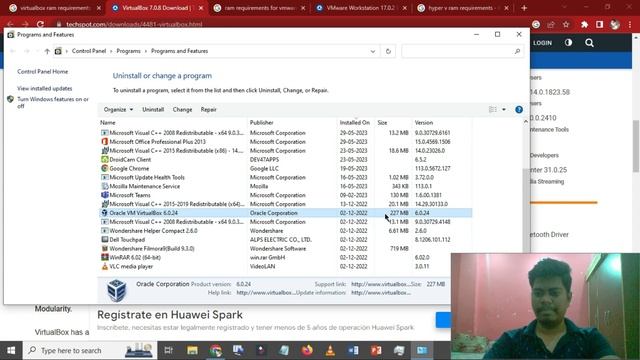Open File Explorer from the taskbar
The image size is (640, 360).
coord(192,350)
